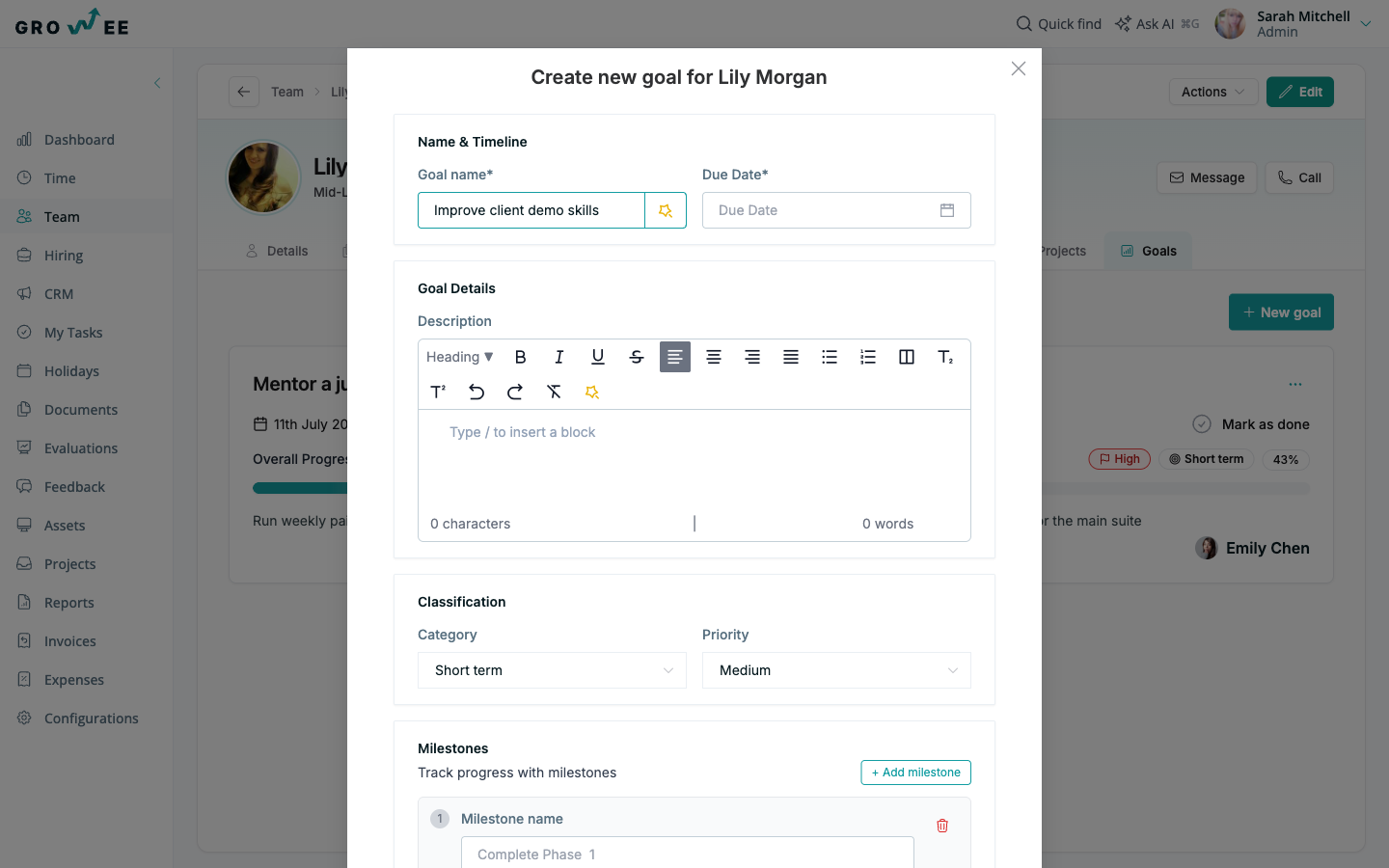Image resolution: width=1389 pixels, height=868 pixels.
Task: Clear text formatting icon
Action: coord(554,392)
